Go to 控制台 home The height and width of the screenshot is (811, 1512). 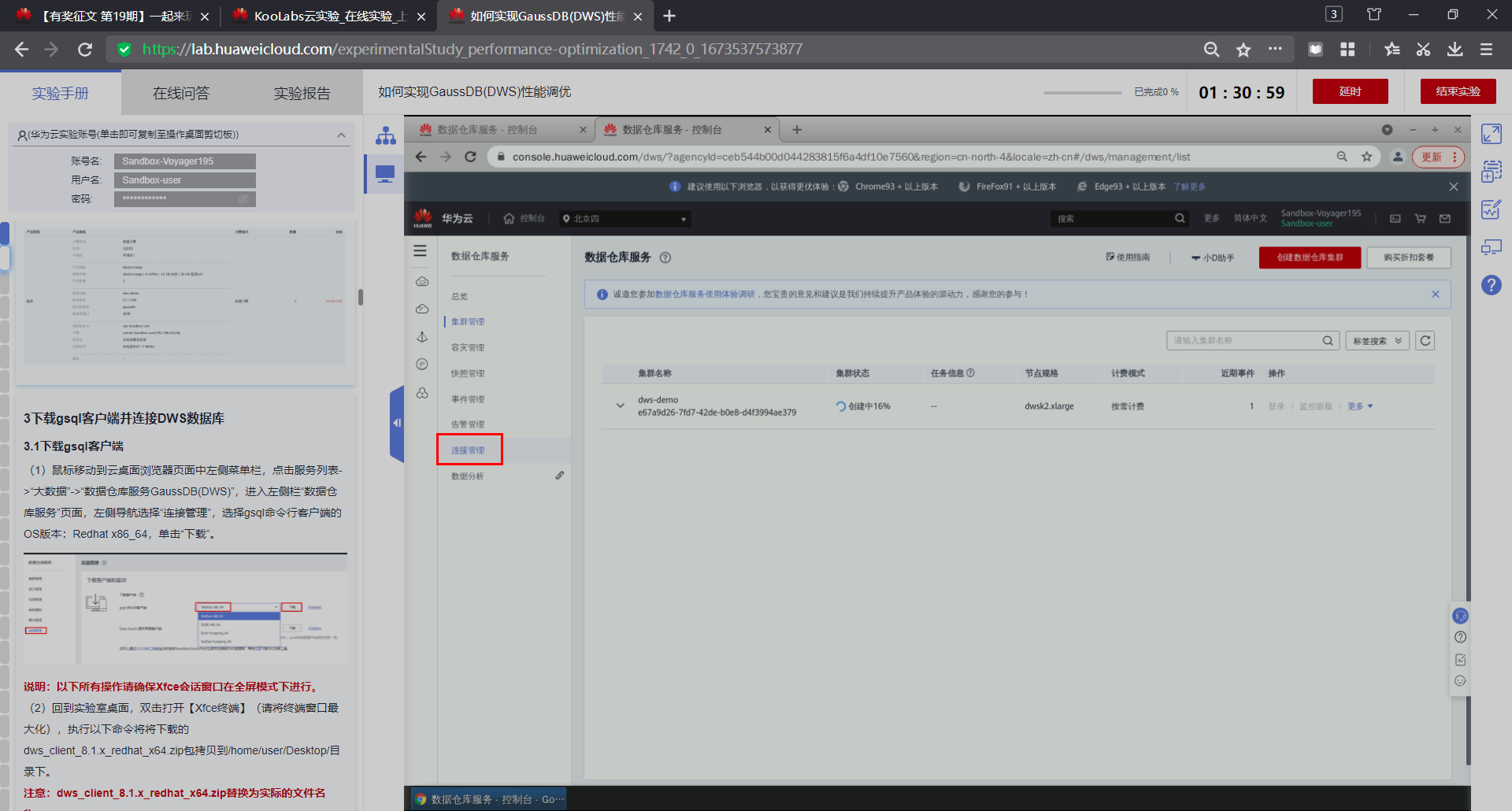point(524,218)
